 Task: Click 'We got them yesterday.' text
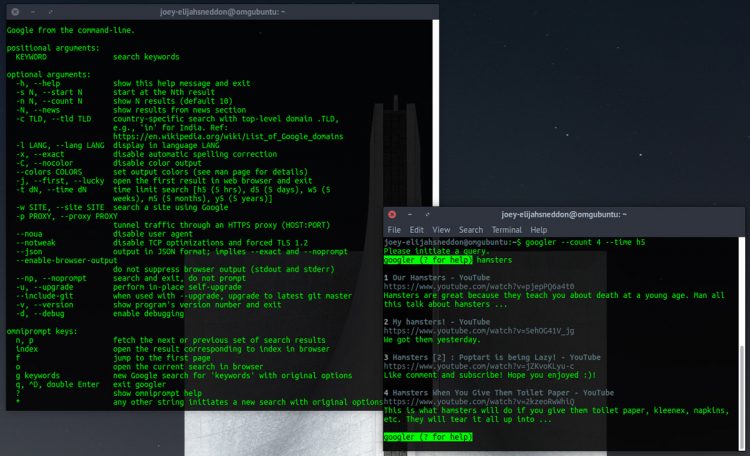tap(432, 340)
